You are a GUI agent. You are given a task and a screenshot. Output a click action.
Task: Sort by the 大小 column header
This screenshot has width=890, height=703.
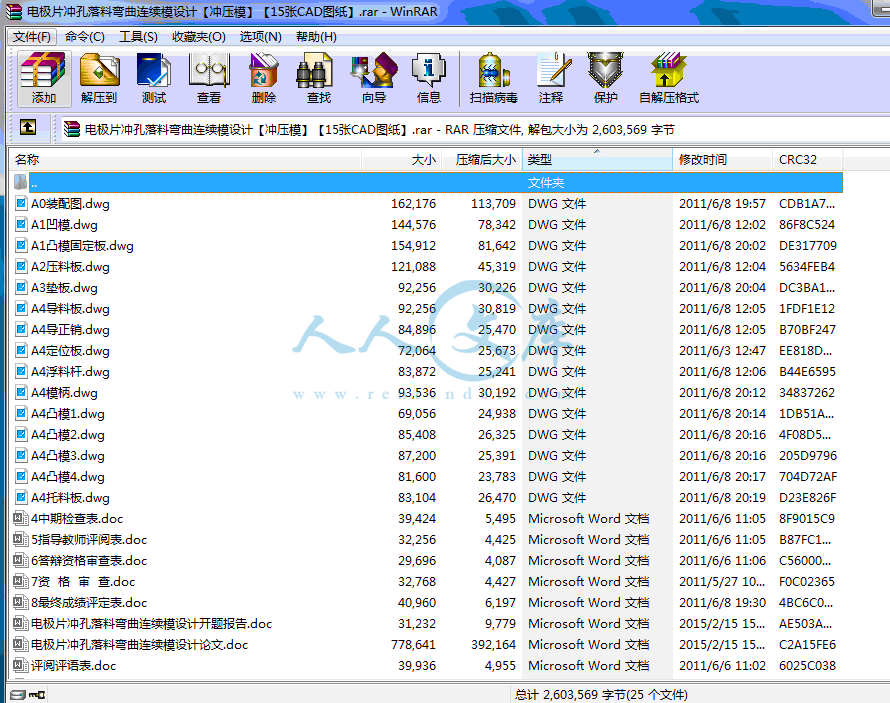(x=401, y=159)
